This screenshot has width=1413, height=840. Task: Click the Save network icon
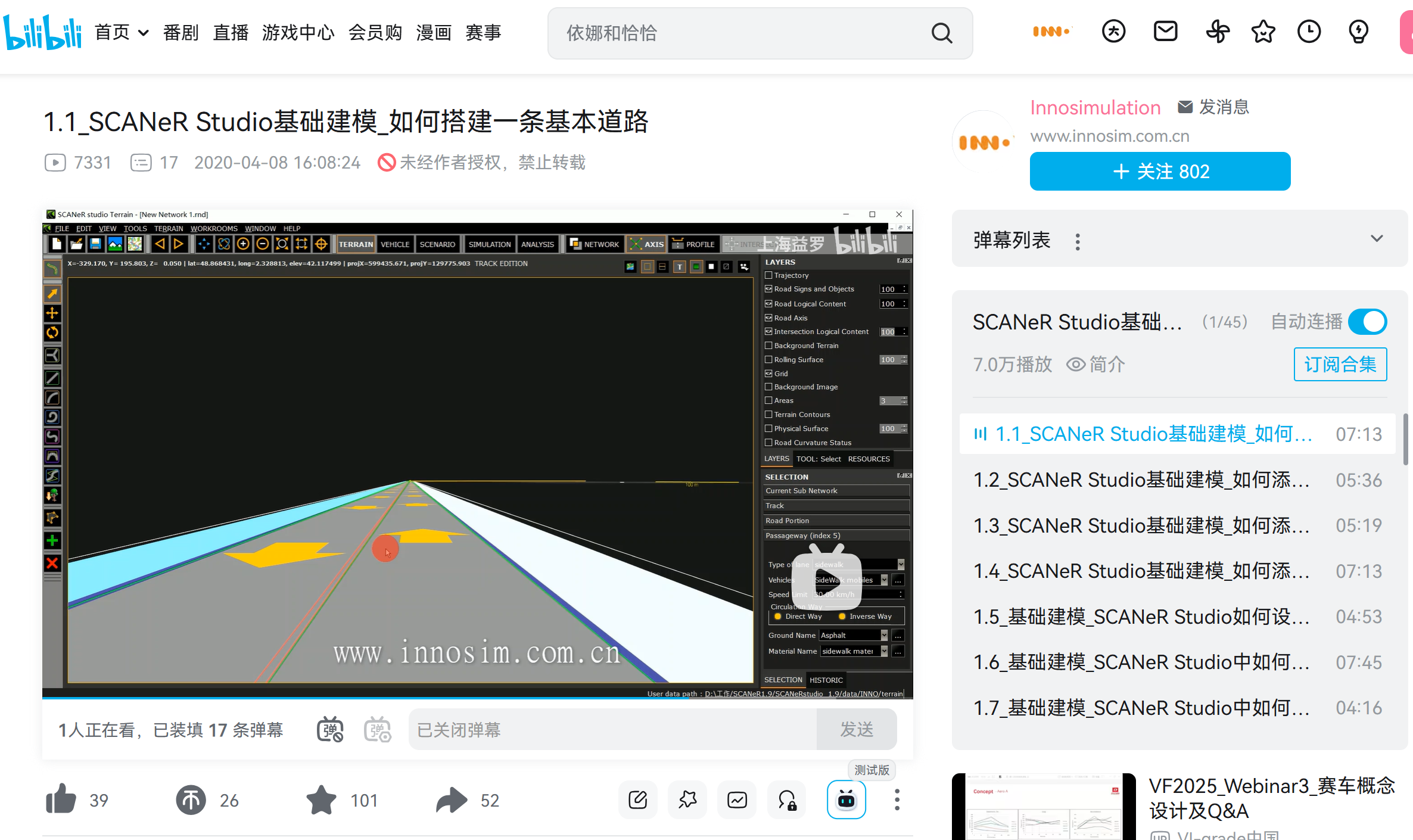tap(95, 244)
